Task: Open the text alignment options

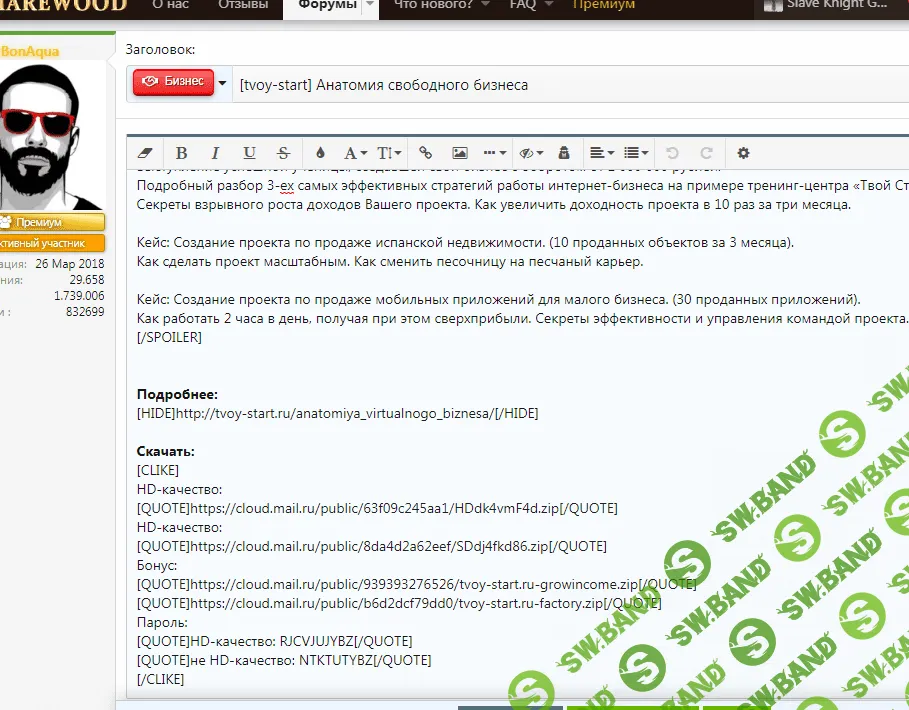Action: (601, 153)
